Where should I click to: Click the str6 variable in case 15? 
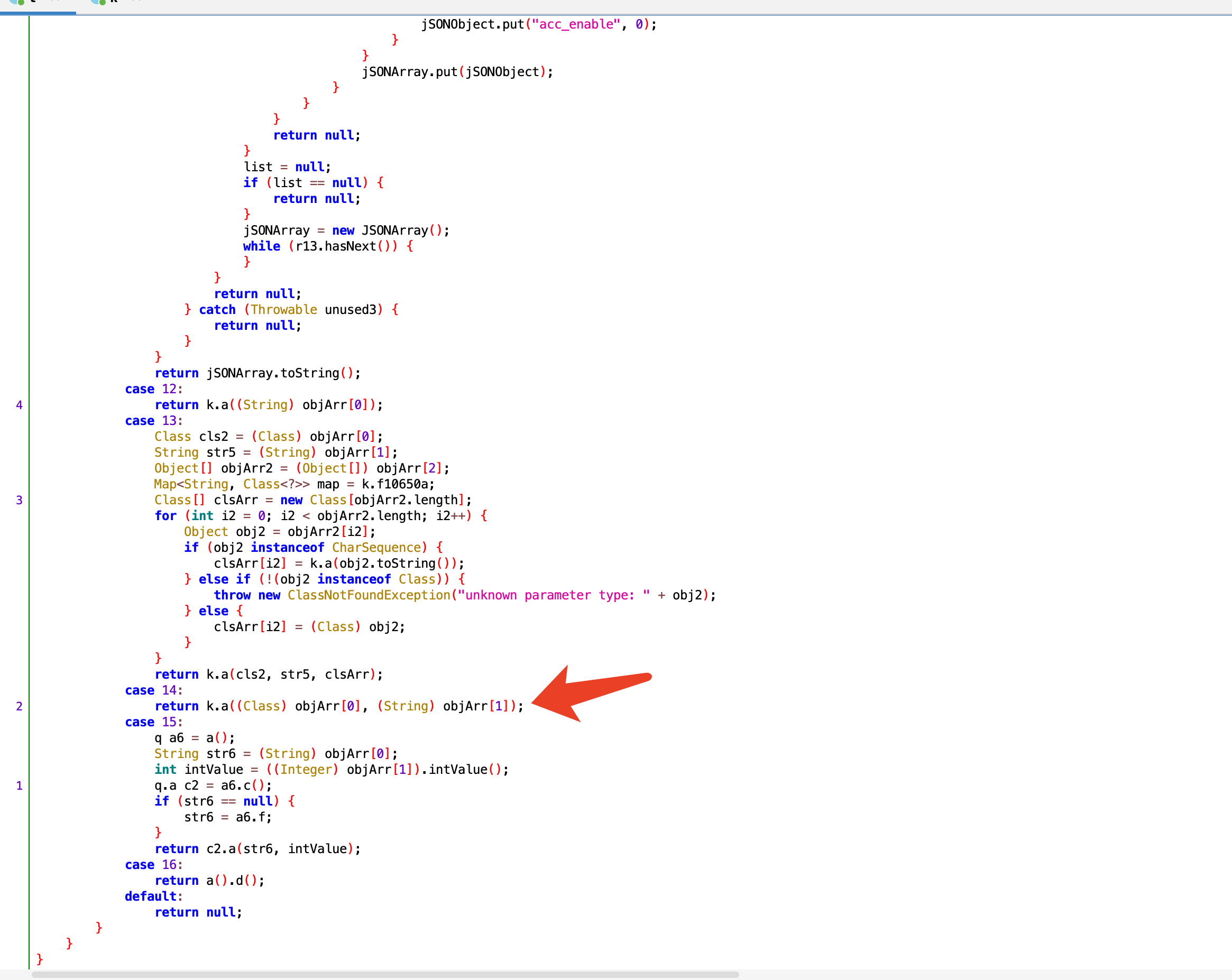click(x=222, y=753)
